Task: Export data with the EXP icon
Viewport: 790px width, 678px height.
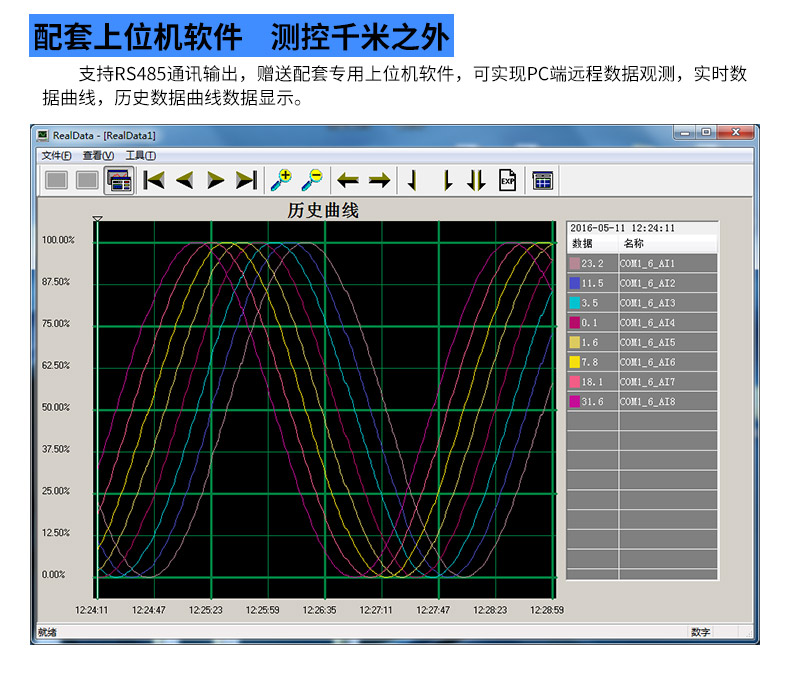Action: 507,180
